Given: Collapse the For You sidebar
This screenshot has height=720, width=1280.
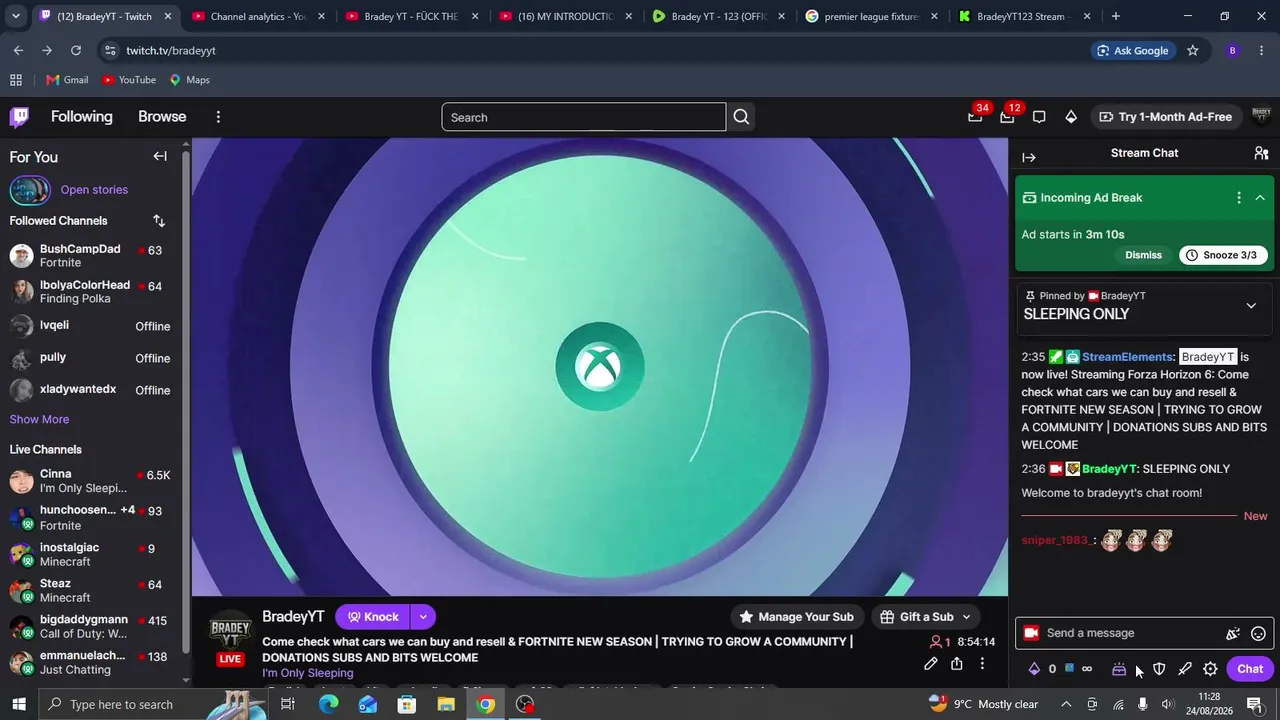Looking at the screenshot, I should pos(160,156).
